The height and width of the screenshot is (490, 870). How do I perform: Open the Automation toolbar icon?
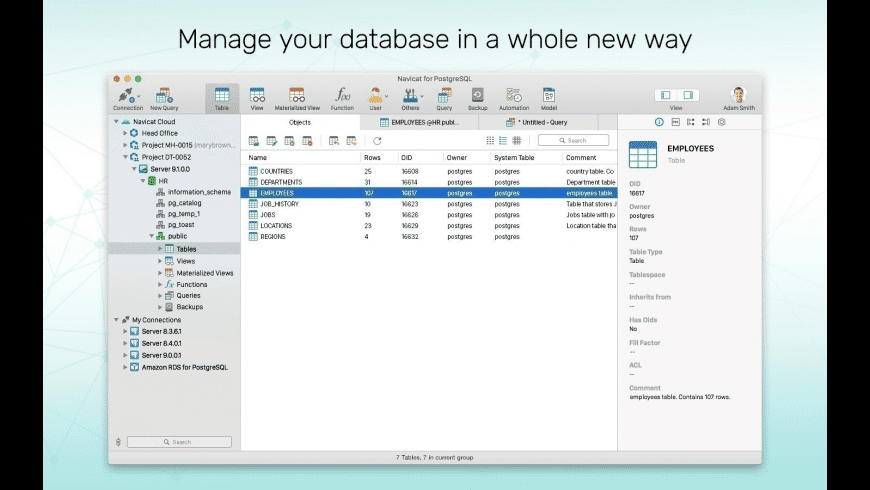[514, 99]
